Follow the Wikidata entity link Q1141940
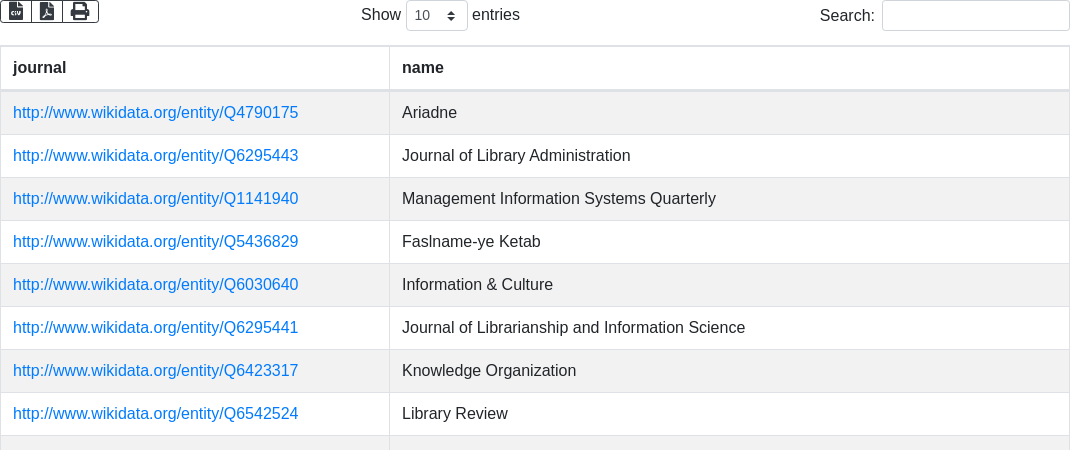 click(155, 199)
